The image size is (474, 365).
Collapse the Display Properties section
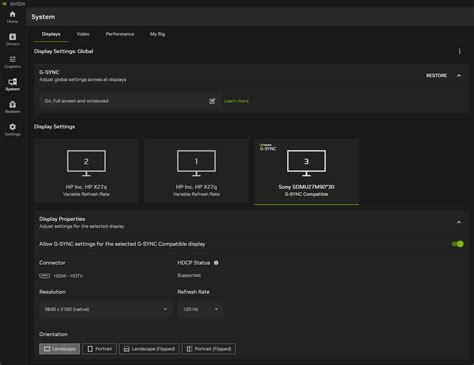click(459, 222)
